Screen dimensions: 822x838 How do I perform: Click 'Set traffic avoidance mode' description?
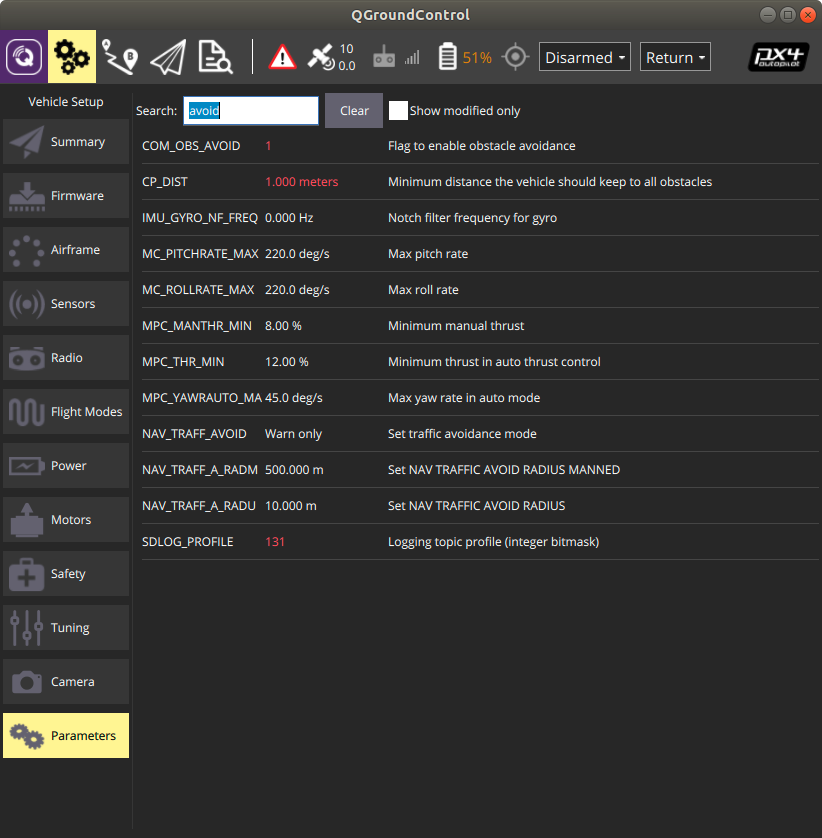coord(462,434)
